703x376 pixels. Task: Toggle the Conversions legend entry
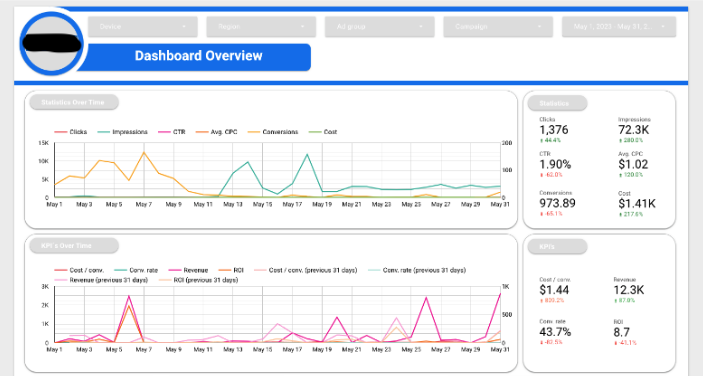point(273,132)
